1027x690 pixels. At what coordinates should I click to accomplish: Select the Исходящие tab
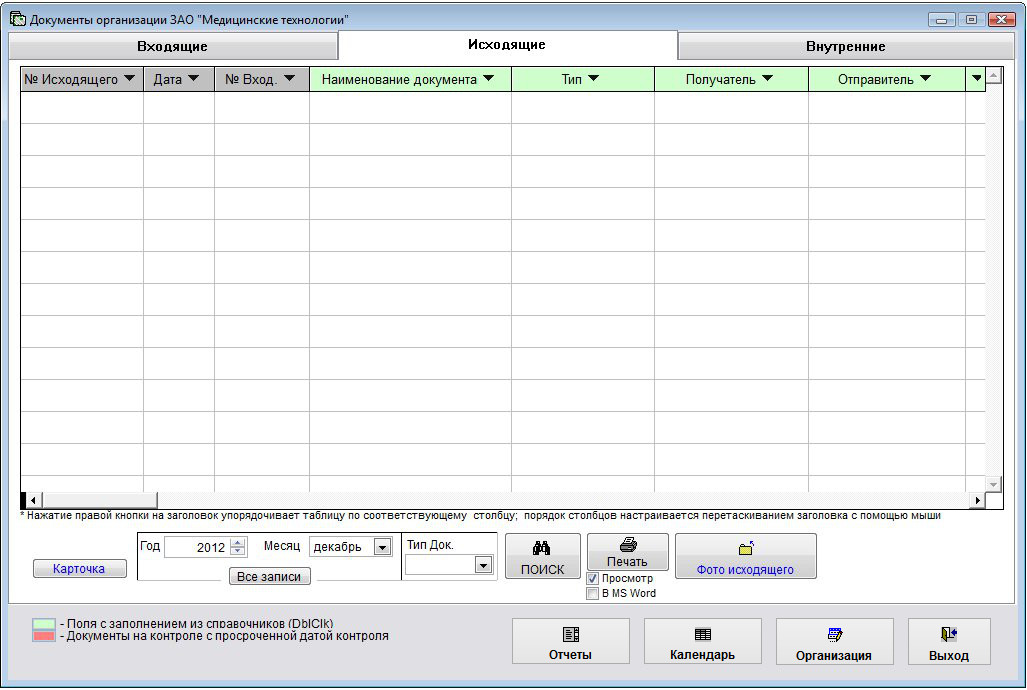pyautogui.click(x=507, y=45)
